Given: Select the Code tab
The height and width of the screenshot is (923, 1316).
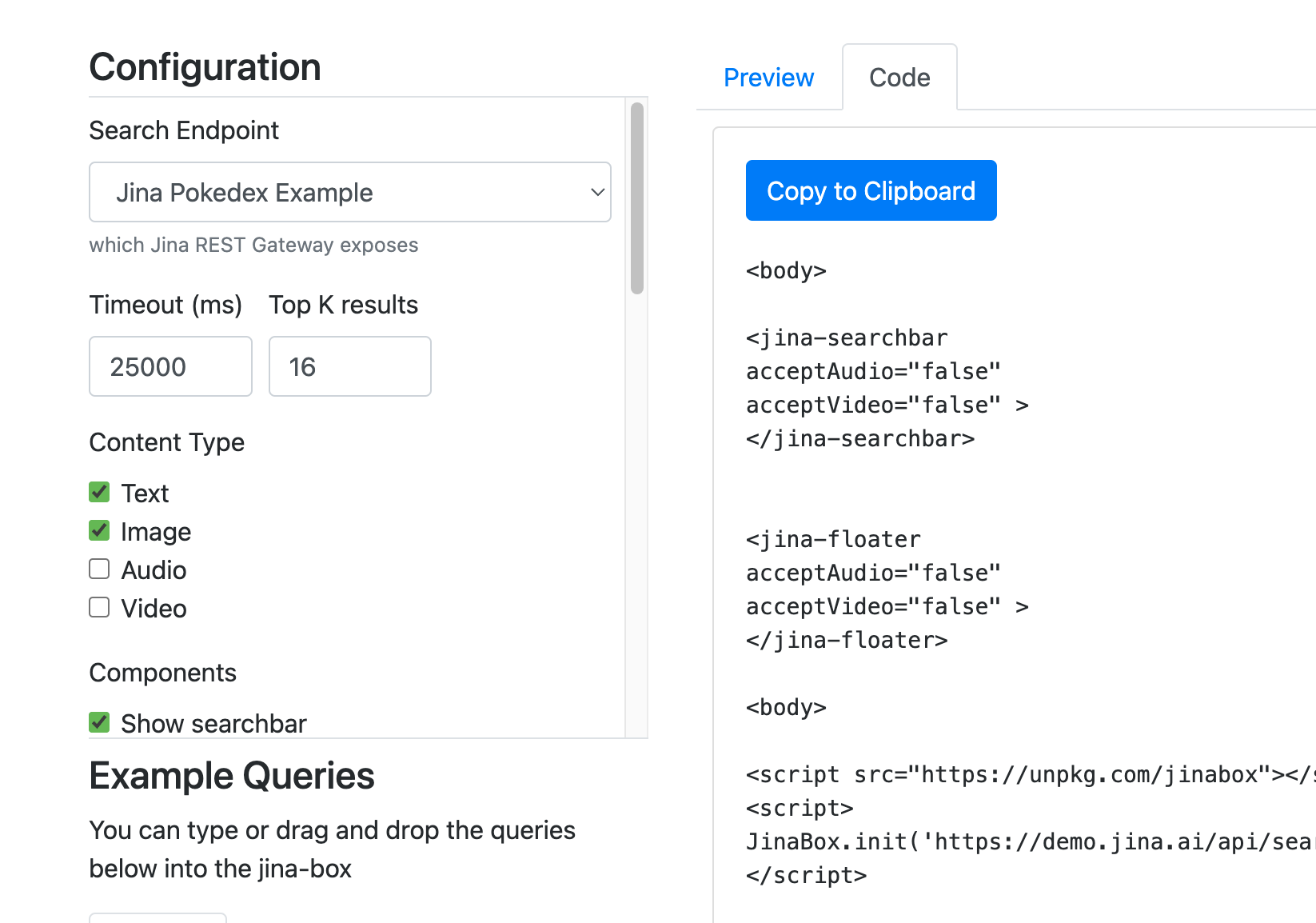Looking at the screenshot, I should pos(899,77).
